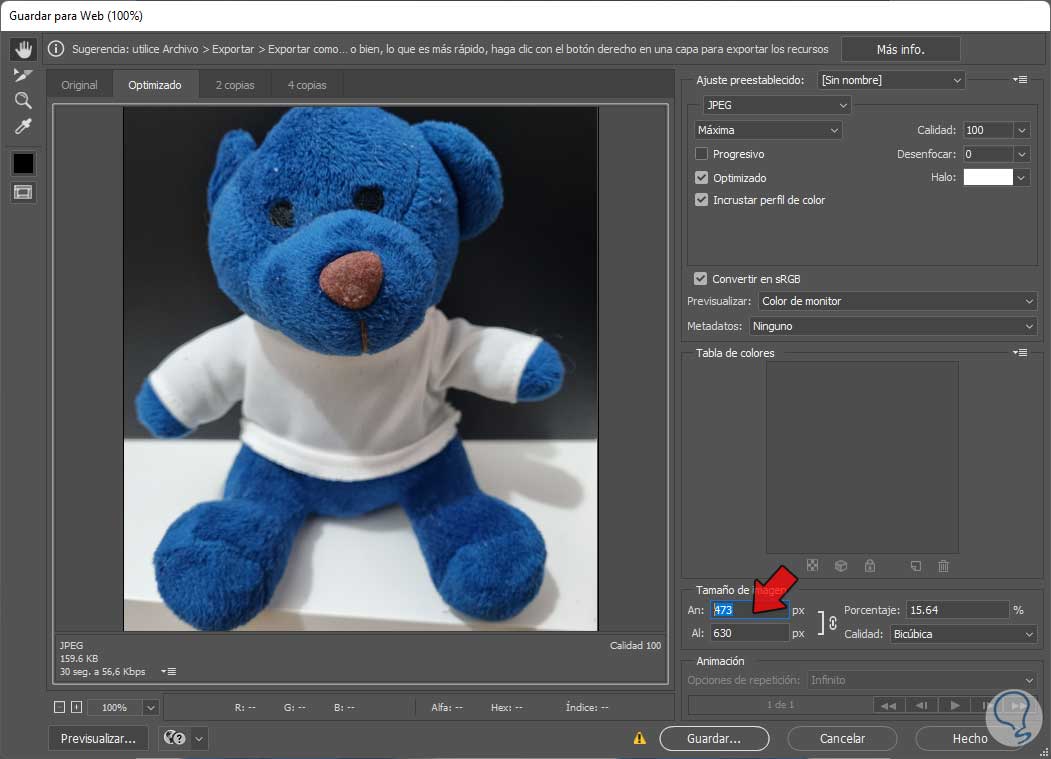Toggle slices visibility icon

coord(23,192)
